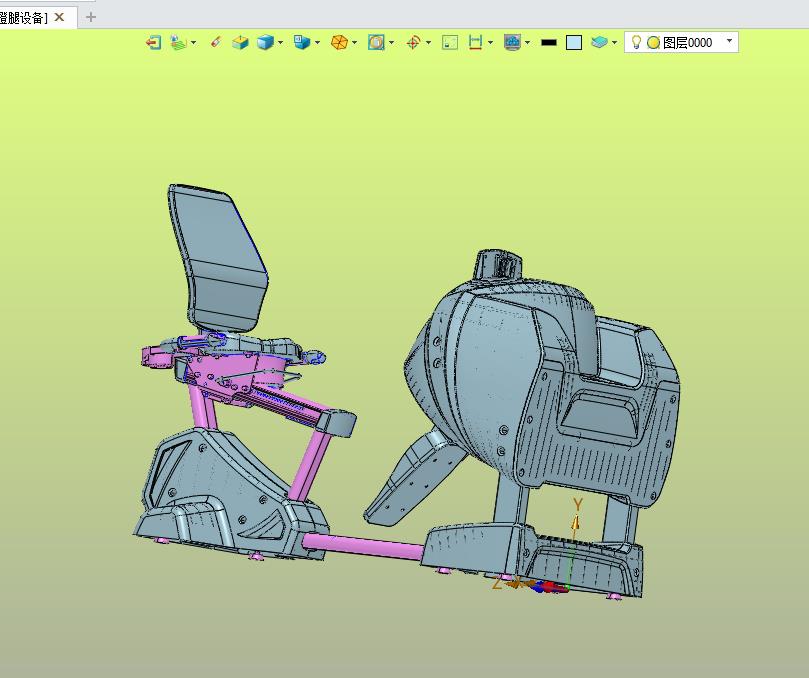Click the exit icon with red arrow
The width and height of the screenshot is (809, 678).
tap(153, 42)
